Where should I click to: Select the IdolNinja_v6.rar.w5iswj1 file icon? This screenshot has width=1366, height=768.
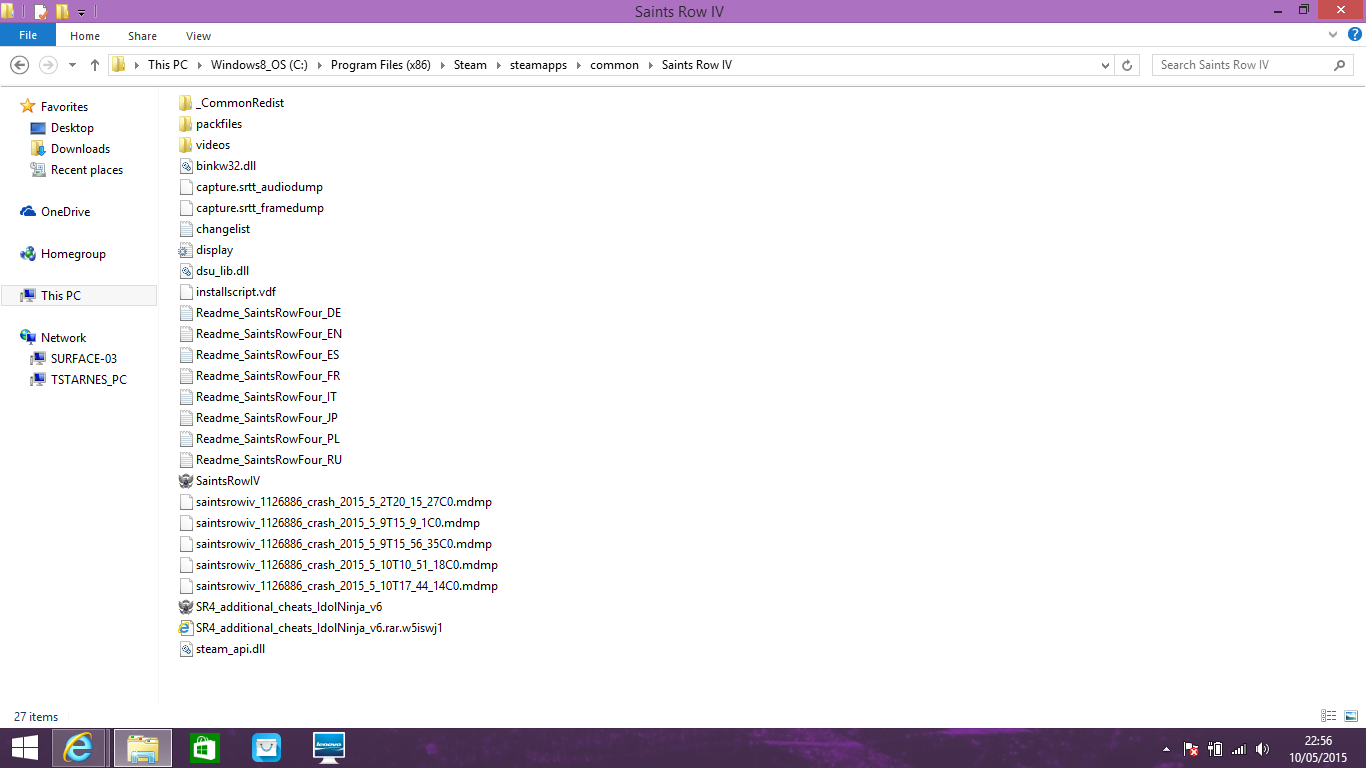[x=185, y=628]
